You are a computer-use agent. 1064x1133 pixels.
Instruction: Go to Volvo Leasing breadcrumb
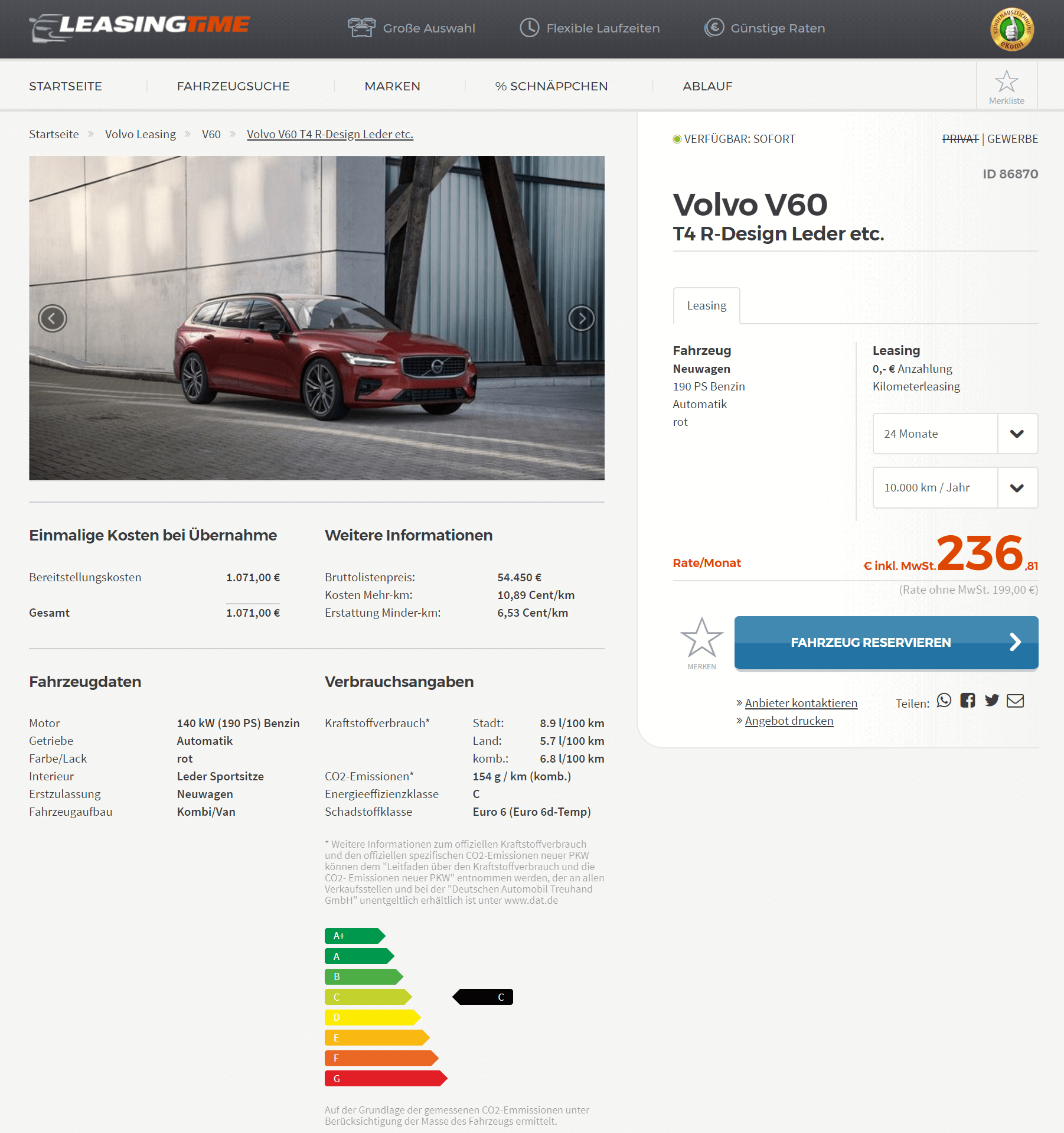click(x=141, y=134)
